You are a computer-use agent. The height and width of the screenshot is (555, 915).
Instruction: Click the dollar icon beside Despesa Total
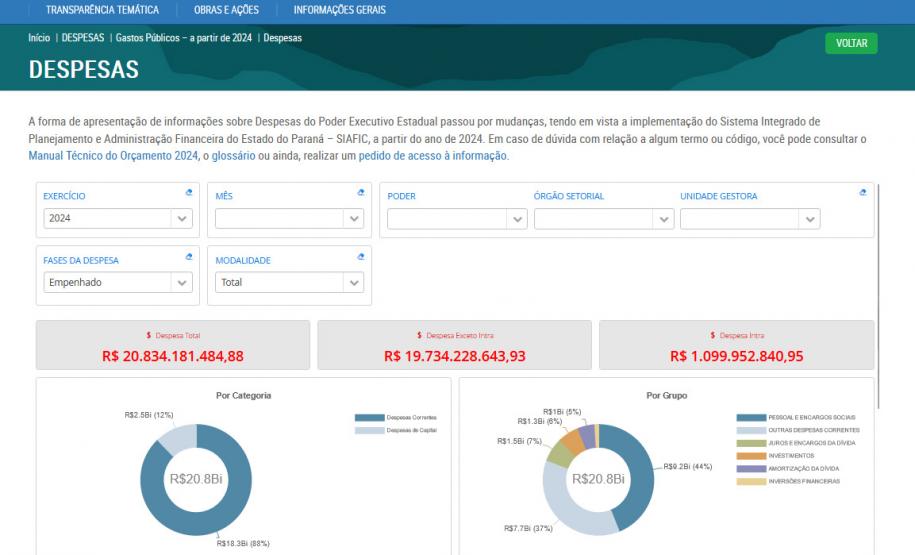click(x=149, y=336)
